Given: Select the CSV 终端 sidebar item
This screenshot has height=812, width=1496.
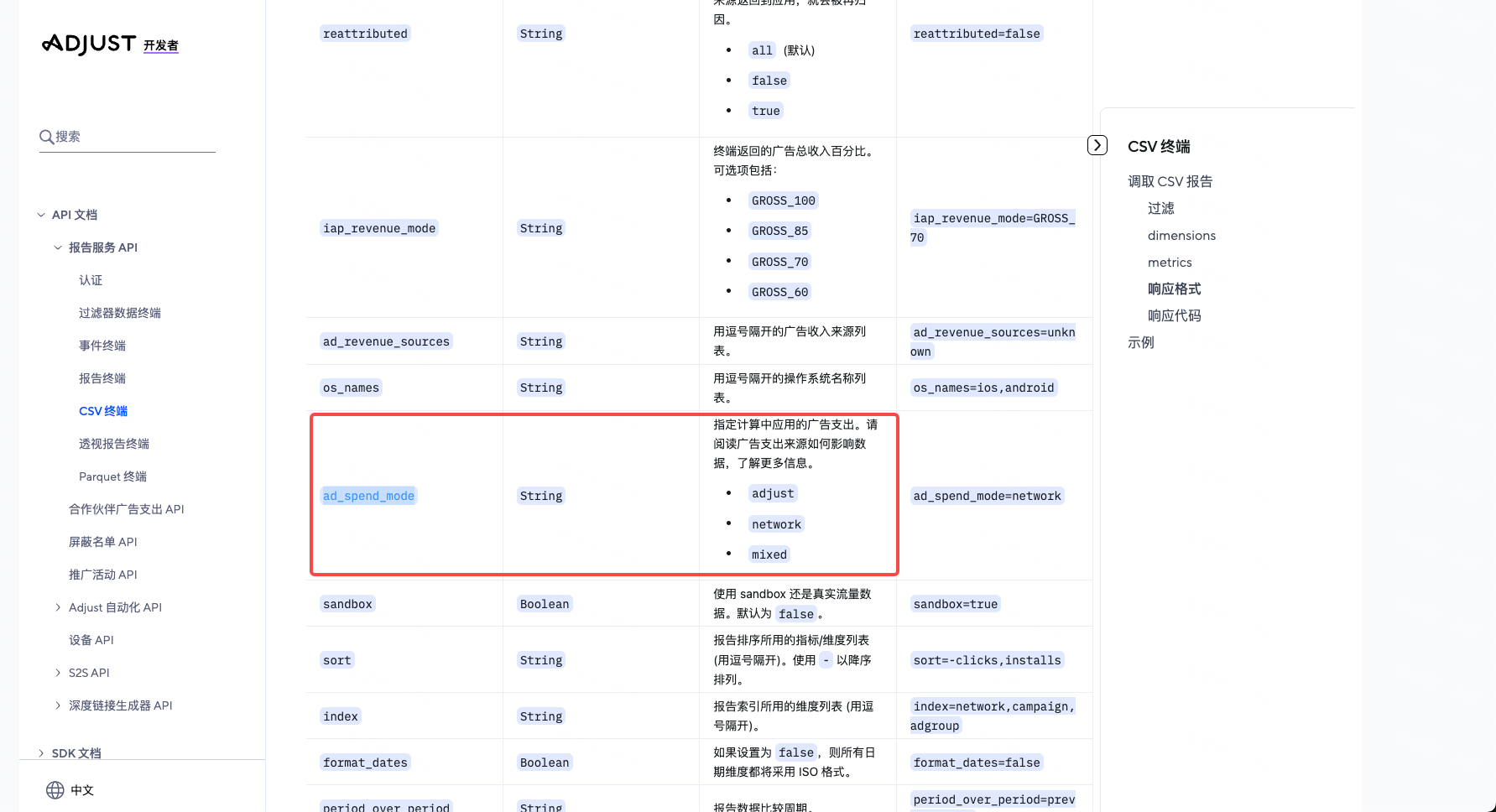Looking at the screenshot, I should tap(103, 411).
